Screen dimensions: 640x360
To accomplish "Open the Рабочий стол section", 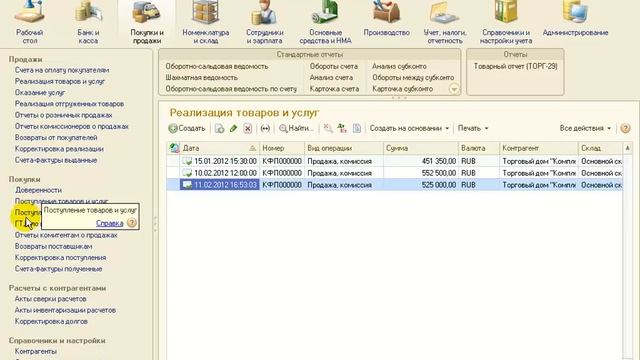I will [29, 22].
